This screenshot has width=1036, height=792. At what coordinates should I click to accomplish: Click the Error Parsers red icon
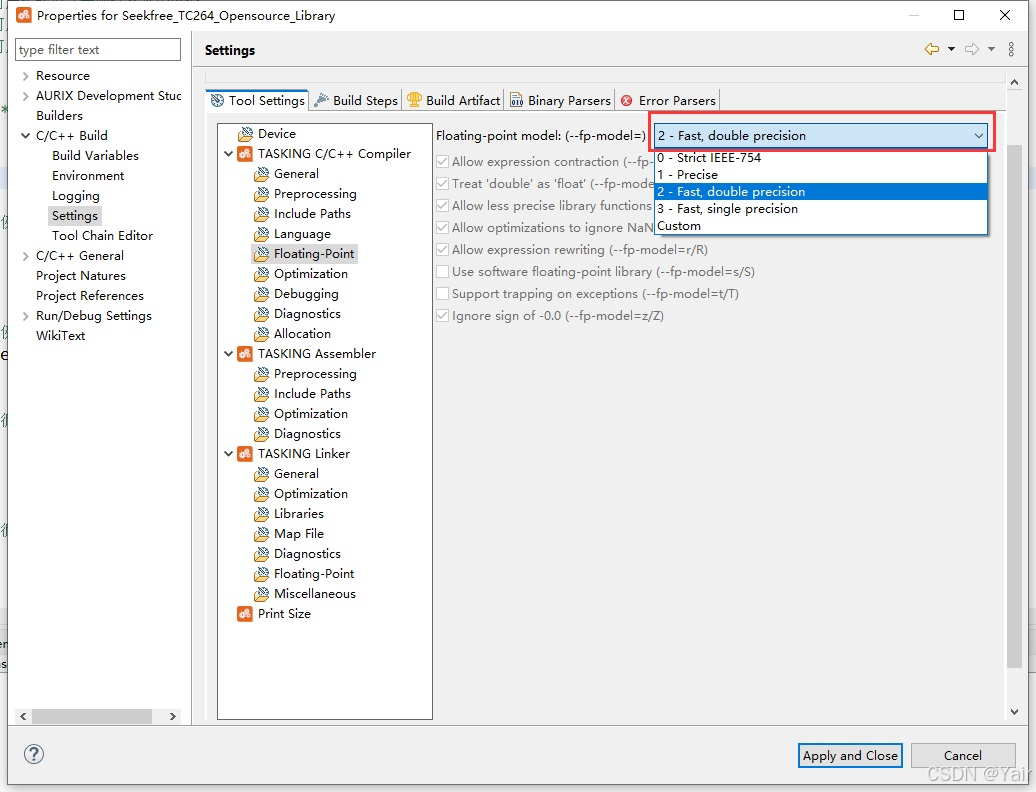626,100
